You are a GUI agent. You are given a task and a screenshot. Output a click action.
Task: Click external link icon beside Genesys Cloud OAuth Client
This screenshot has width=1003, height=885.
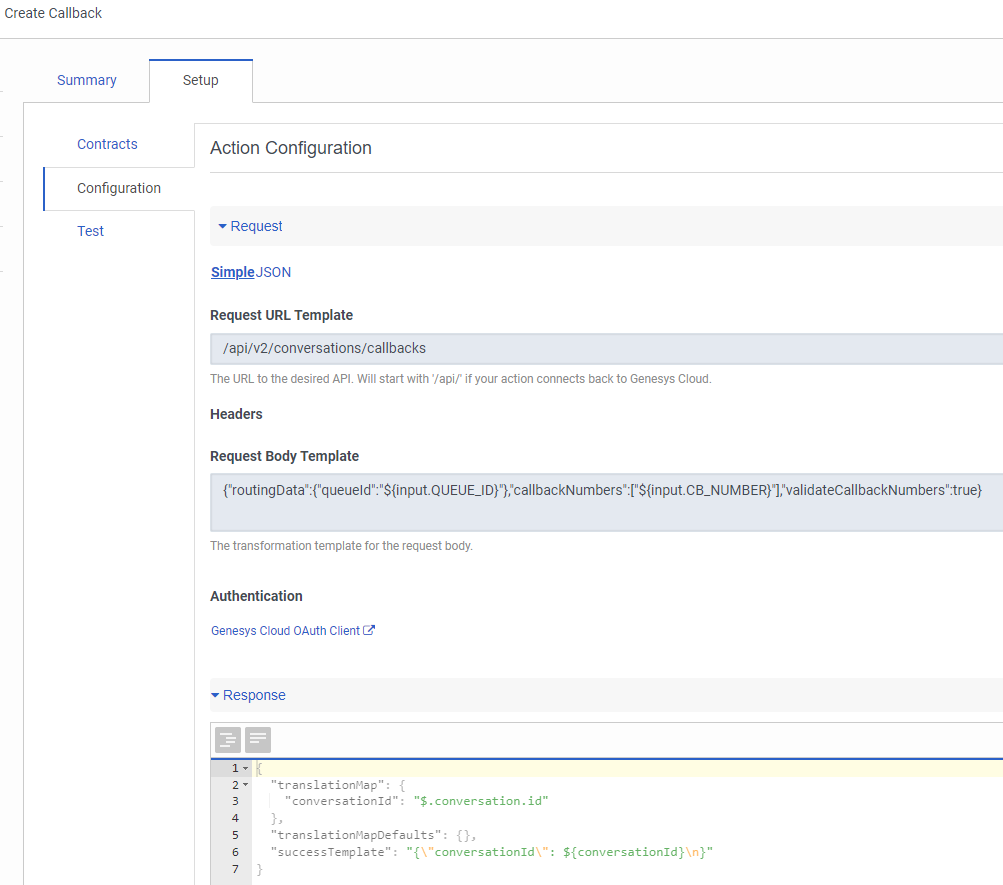[x=369, y=631]
